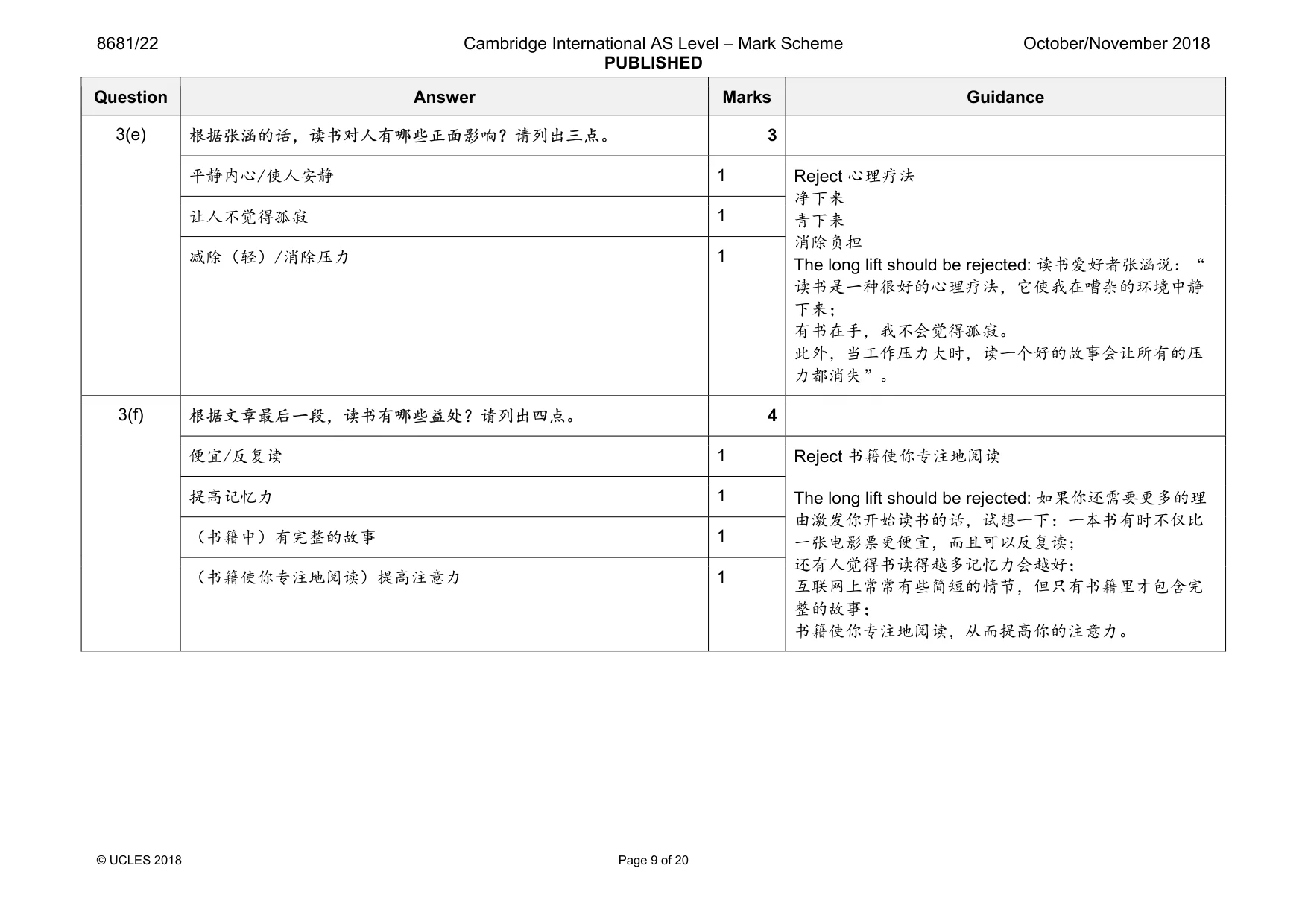1308x924 pixels.
Task: Click the 3(e) question text about 张涵
Action: 401,136
